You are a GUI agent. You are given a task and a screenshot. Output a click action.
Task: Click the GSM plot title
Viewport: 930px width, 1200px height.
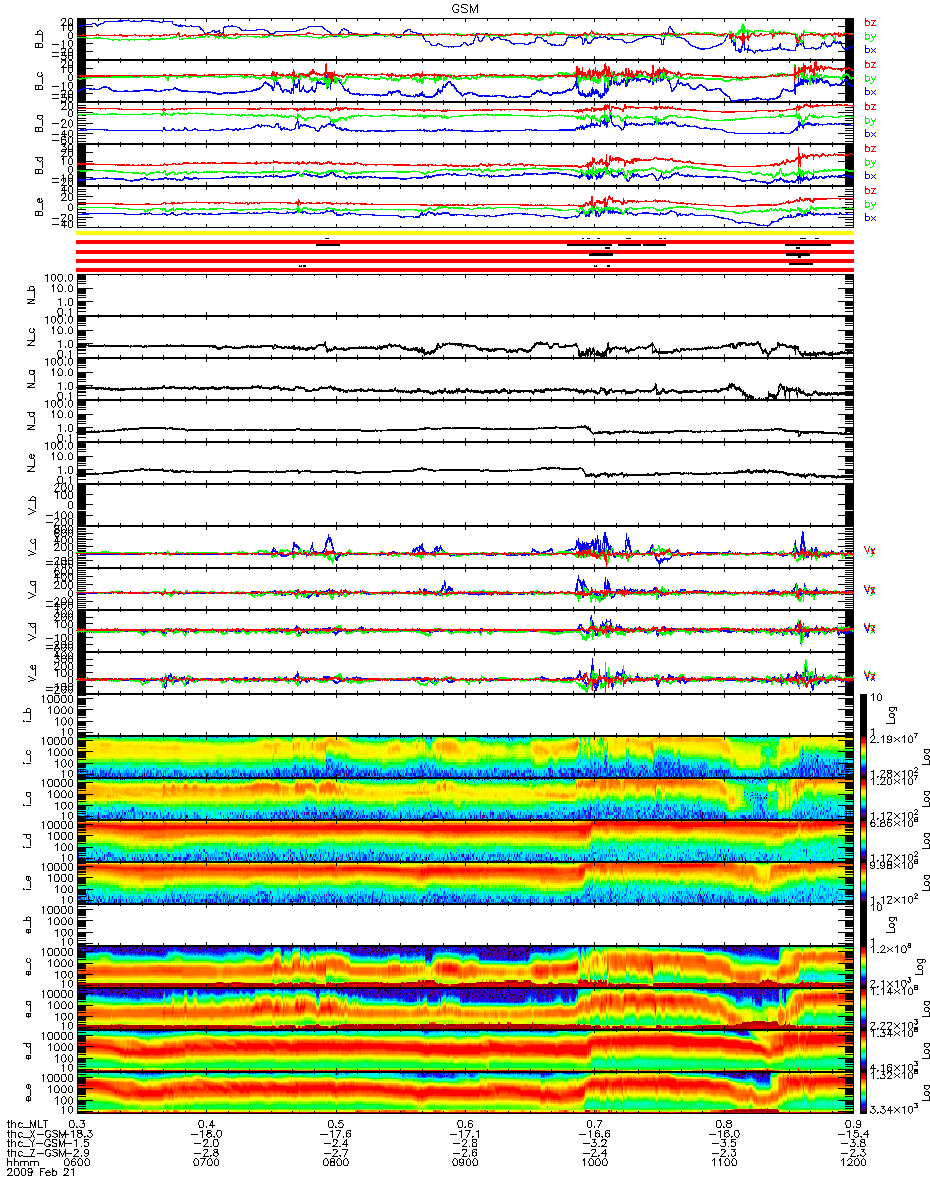[x=465, y=7]
